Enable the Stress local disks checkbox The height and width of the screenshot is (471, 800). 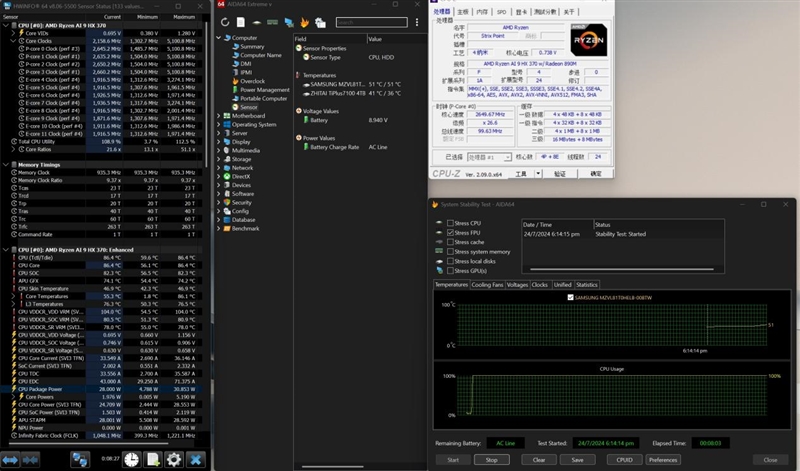point(450,261)
